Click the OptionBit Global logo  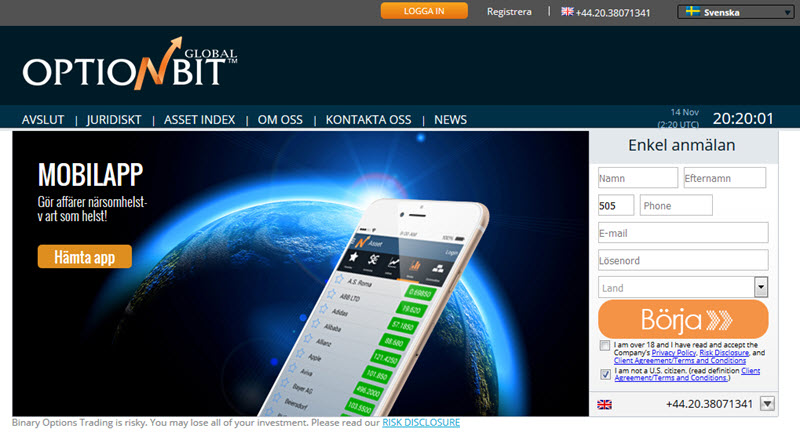coord(130,64)
